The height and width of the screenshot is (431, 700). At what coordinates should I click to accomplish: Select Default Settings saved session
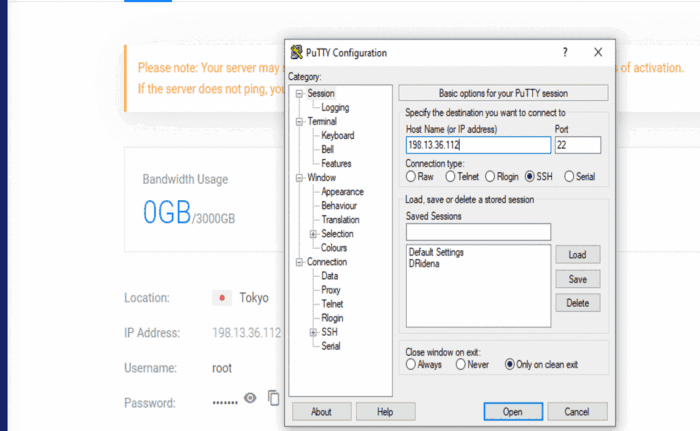pos(436,252)
